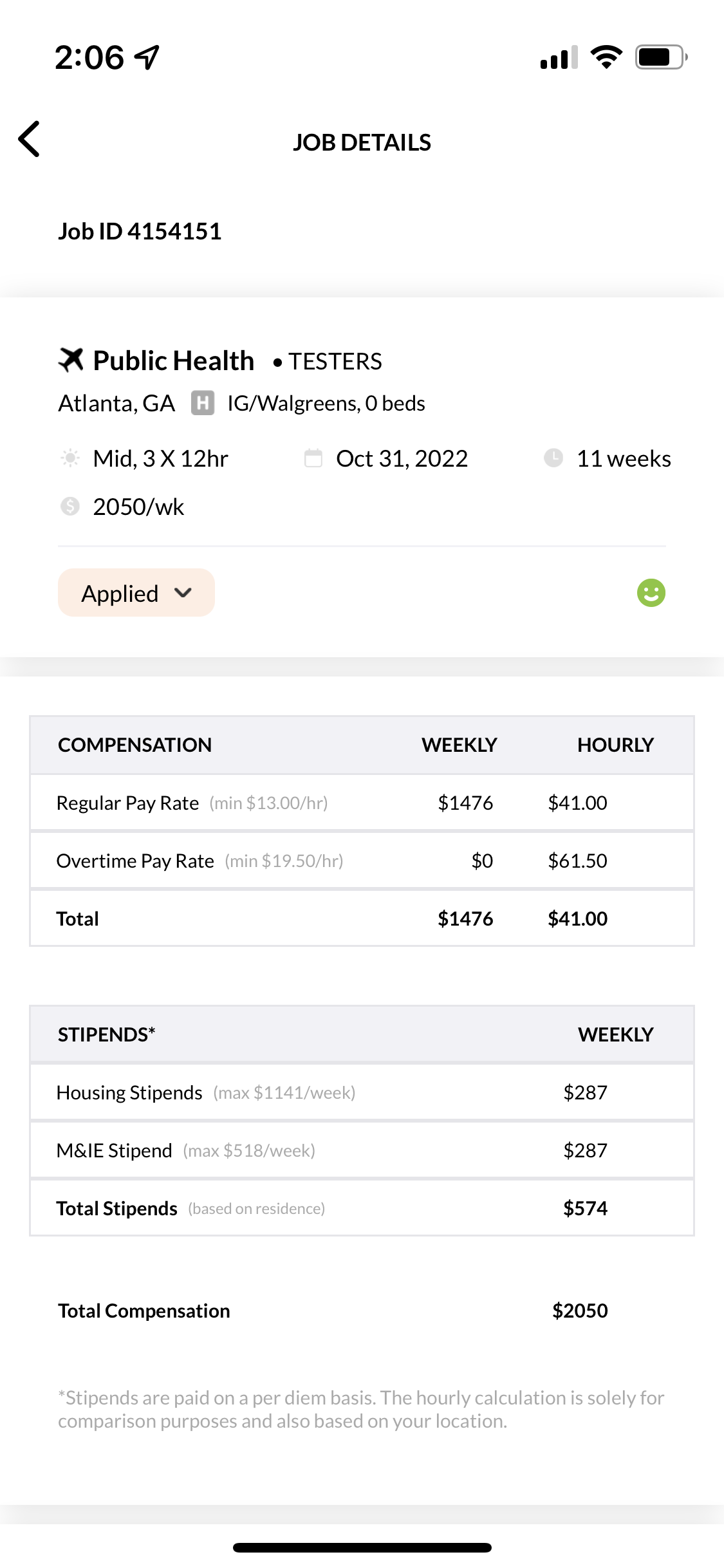
Task: Tap the hospital H icon
Action: click(x=203, y=404)
